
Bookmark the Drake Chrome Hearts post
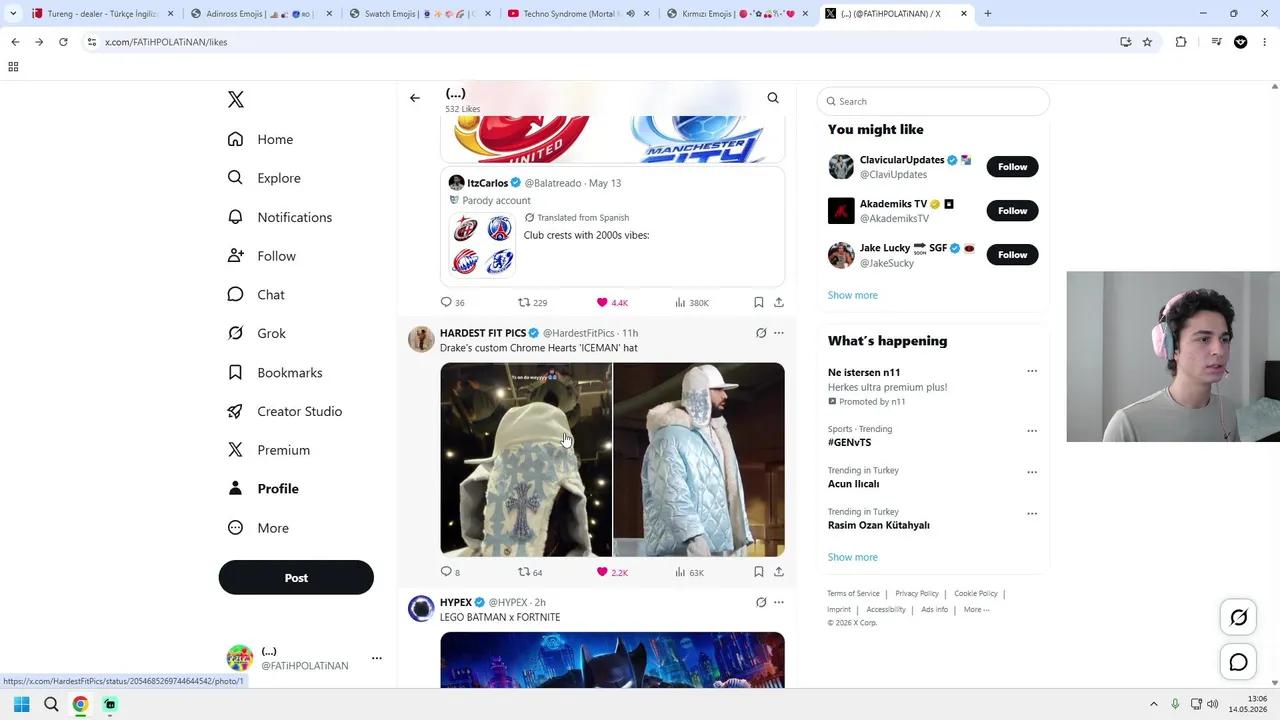(x=759, y=572)
